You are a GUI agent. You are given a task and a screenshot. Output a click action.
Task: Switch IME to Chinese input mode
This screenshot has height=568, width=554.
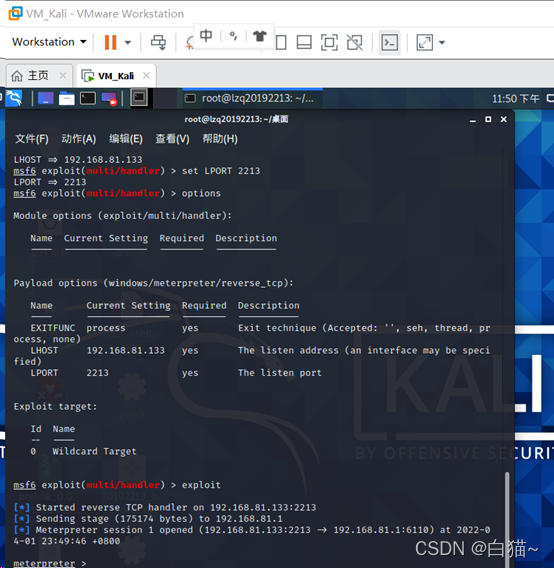206,36
